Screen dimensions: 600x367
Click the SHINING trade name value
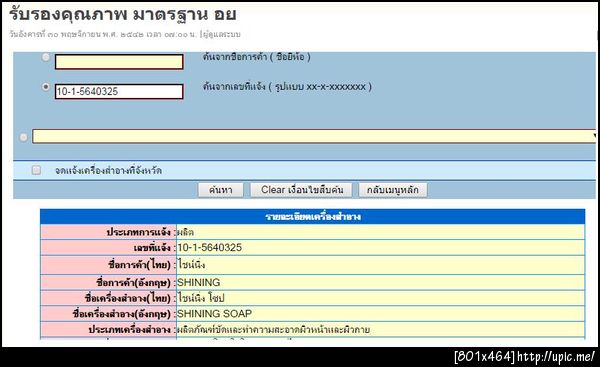pyautogui.click(x=199, y=282)
